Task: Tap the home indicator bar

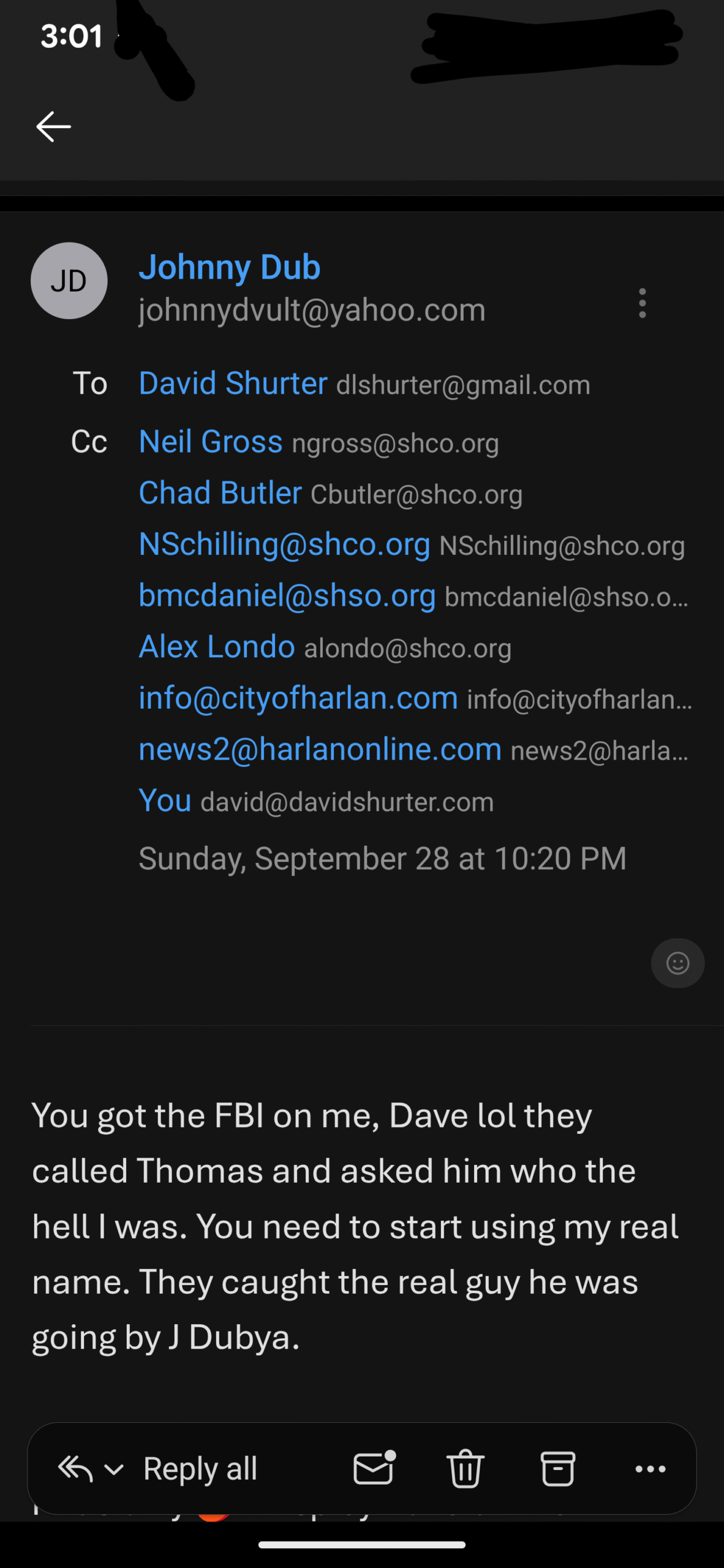Action: (362, 1545)
